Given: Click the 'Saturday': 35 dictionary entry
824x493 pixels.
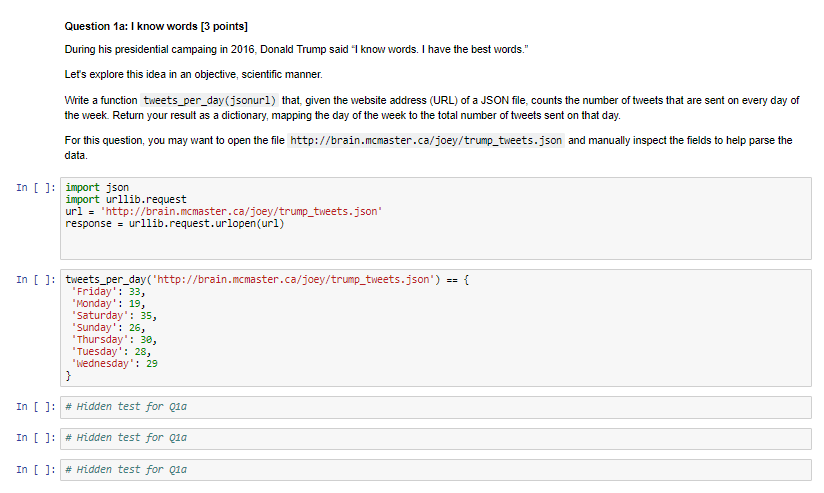Looking at the screenshot, I should pos(114,316).
